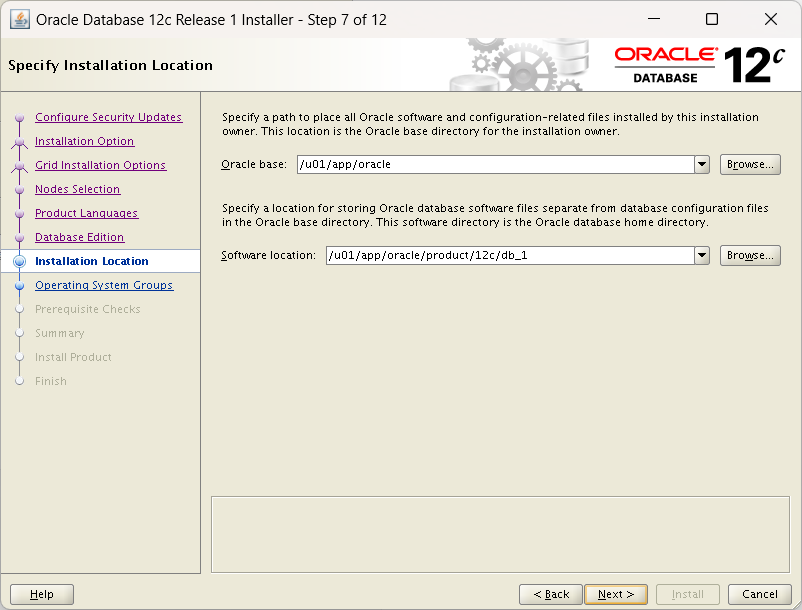Click the empty message panel at bottom
Viewport: 802px width, 610px height.
(500, 534)
